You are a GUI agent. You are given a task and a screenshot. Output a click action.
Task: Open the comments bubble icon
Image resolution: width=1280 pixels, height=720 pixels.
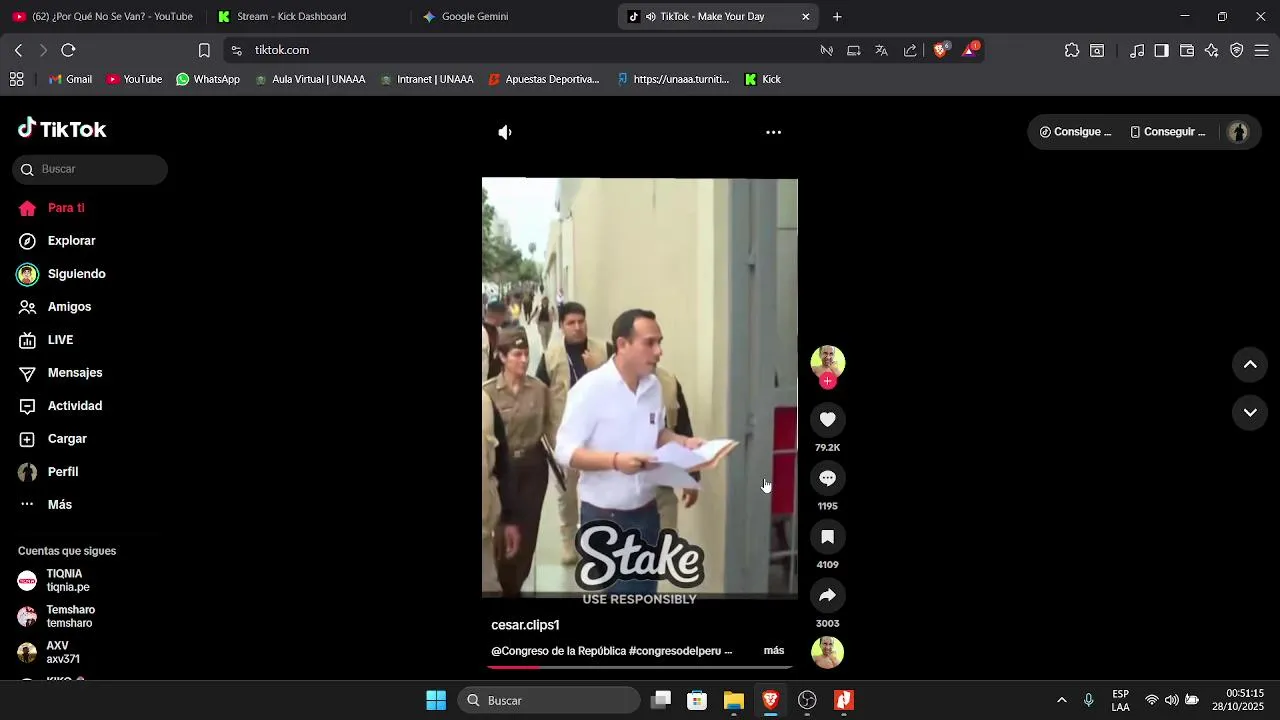(x=827, y=478)
